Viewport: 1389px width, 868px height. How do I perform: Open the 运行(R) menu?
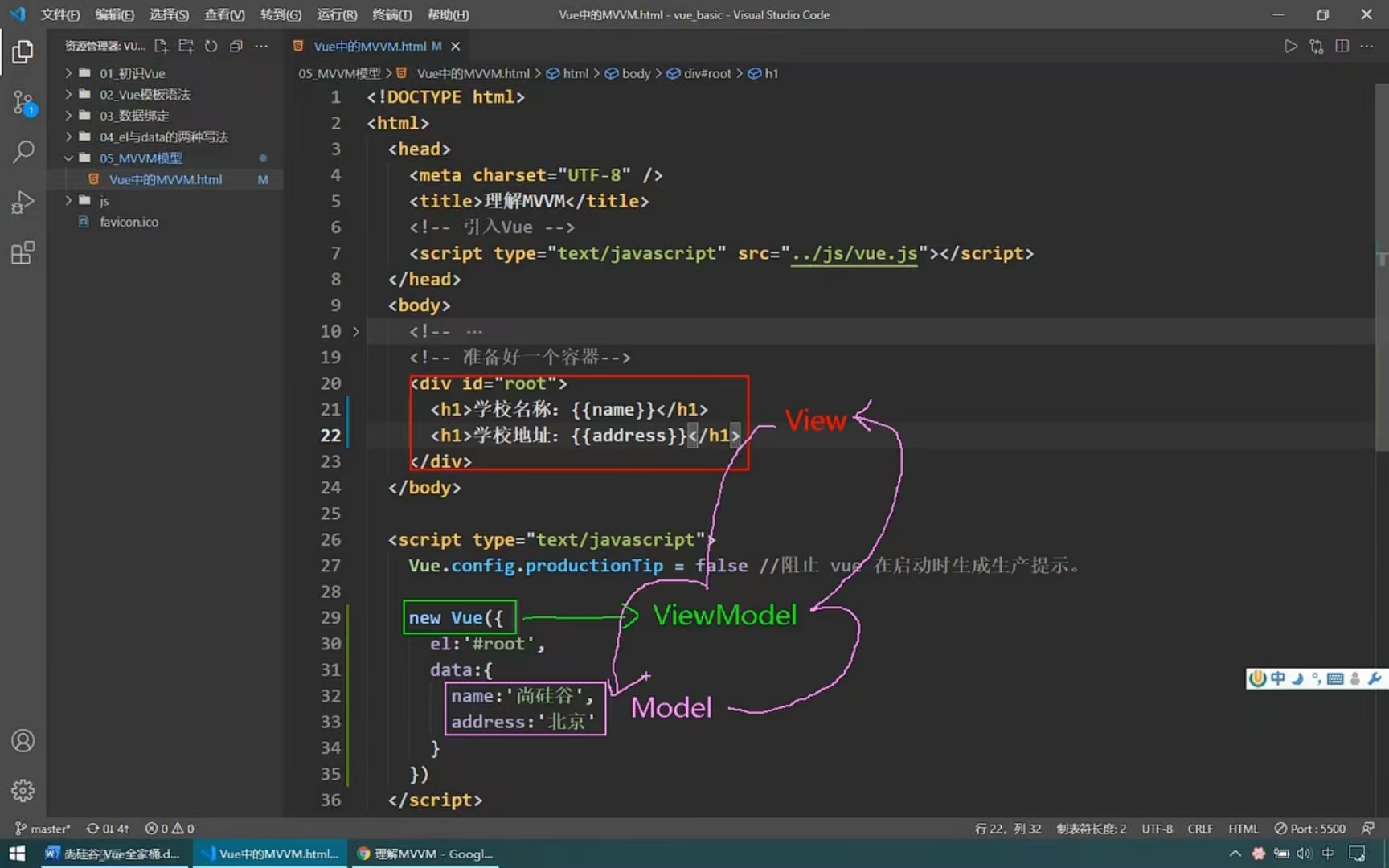[337, 14]
